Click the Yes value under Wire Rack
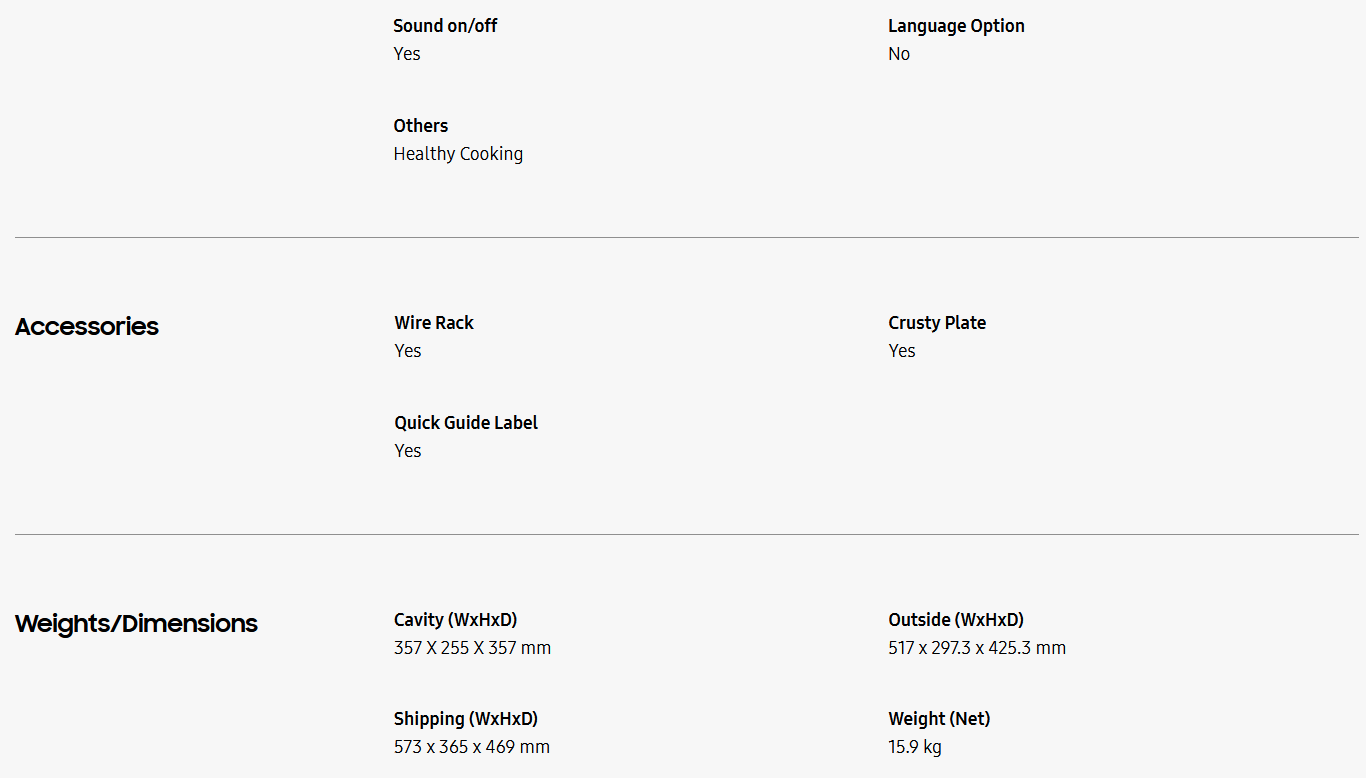Screen dimensions: 1366x778 [x=408, y=351]
